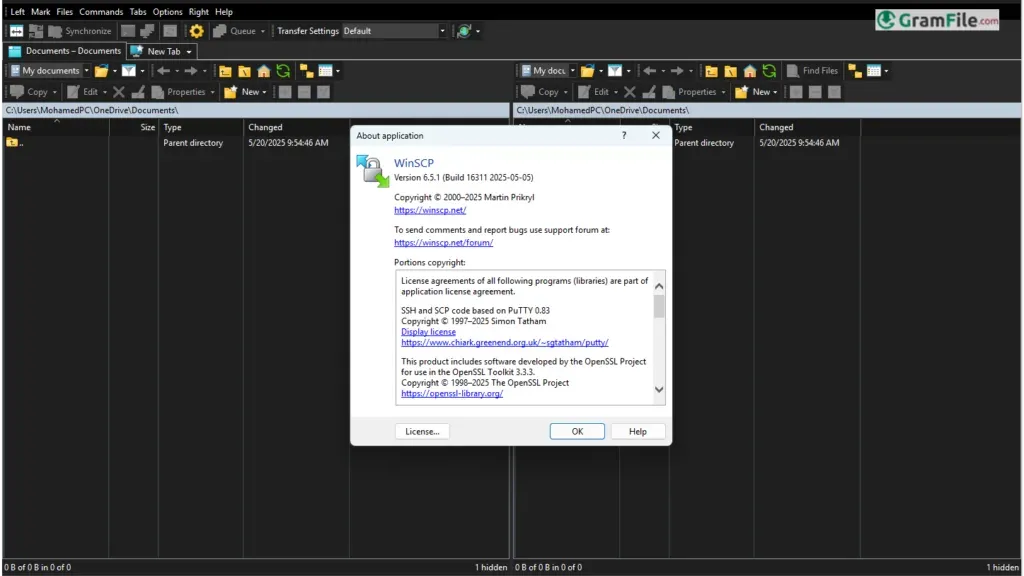Open the Right menu
Screen dimensions: 1024x576
(x=199, y=12)
